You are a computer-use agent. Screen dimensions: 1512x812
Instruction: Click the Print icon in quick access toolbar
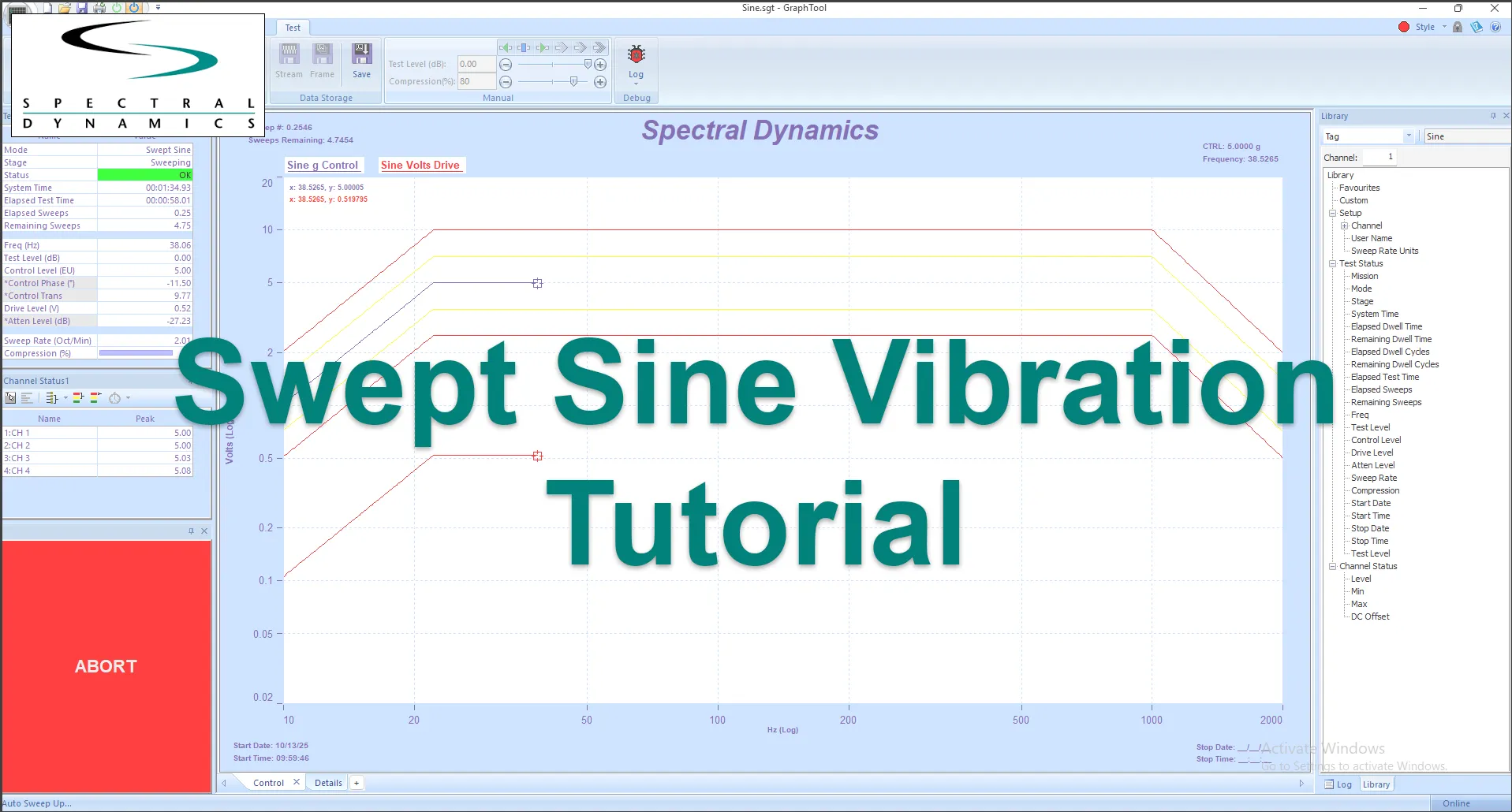point(99,7)
